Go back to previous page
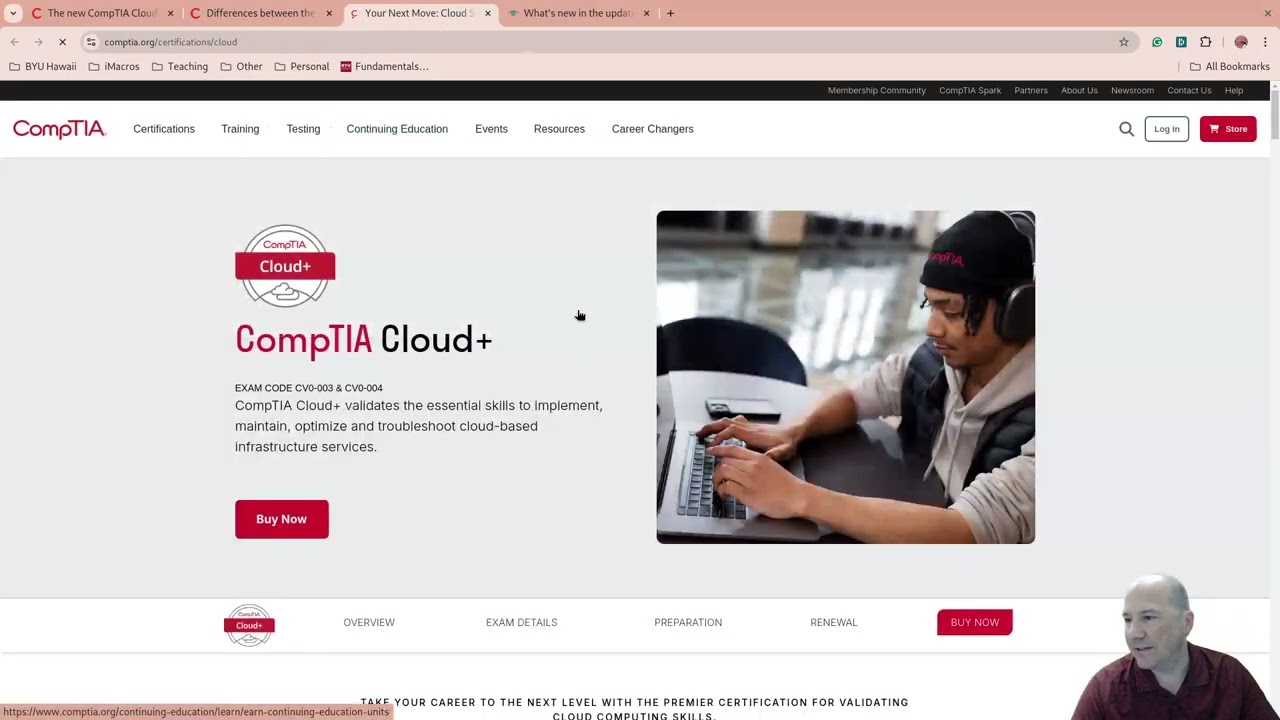Screen dimensions: 1280x720 [15, 42]
